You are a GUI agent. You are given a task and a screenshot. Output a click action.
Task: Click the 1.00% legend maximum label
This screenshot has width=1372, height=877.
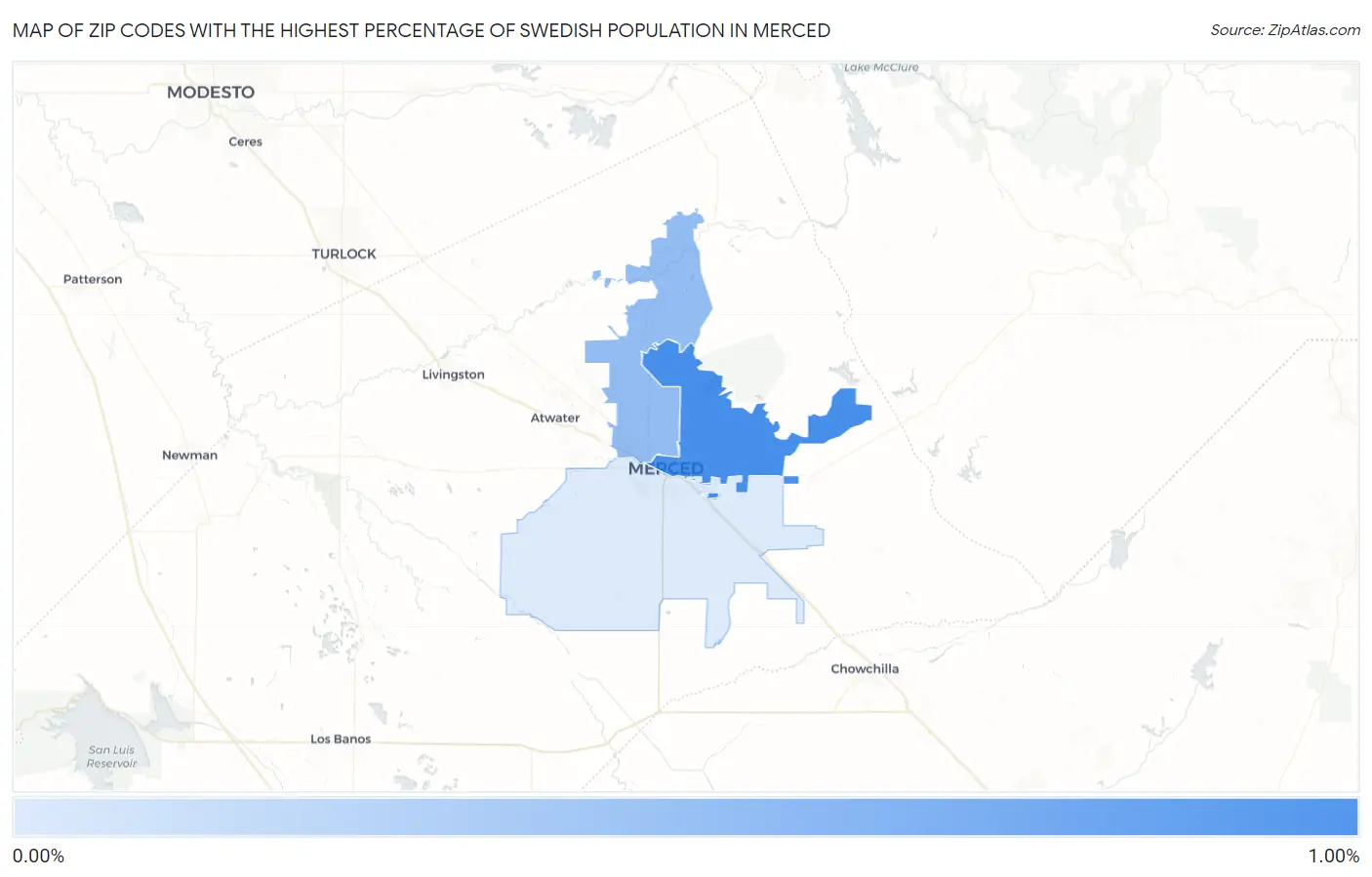point(1333,856)
